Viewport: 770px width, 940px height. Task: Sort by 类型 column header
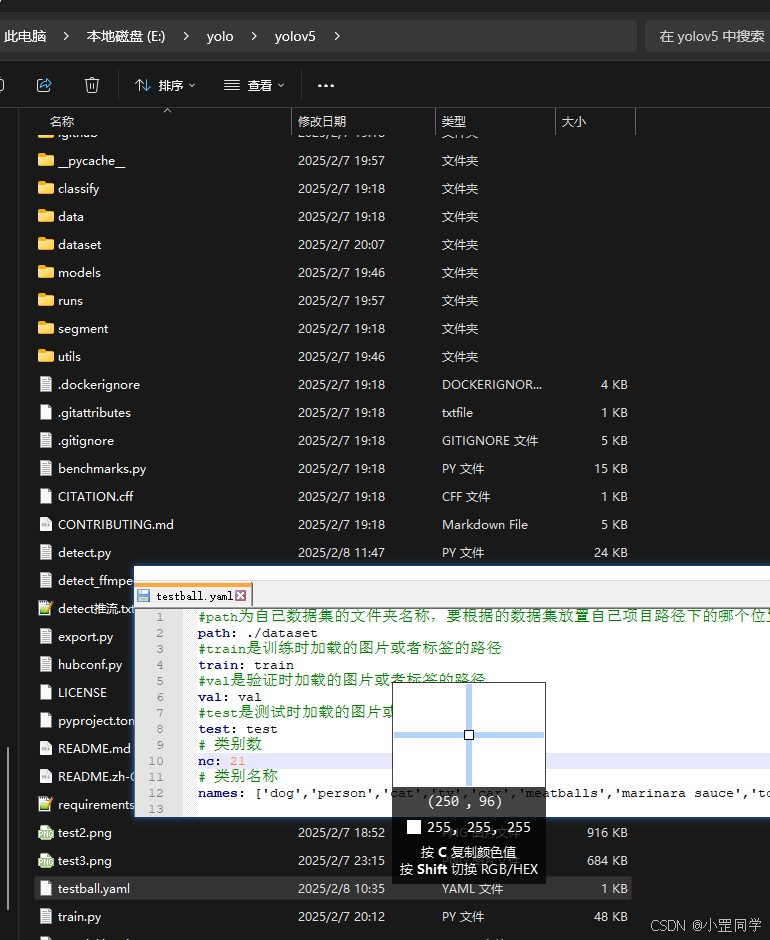tap(453, 122)
